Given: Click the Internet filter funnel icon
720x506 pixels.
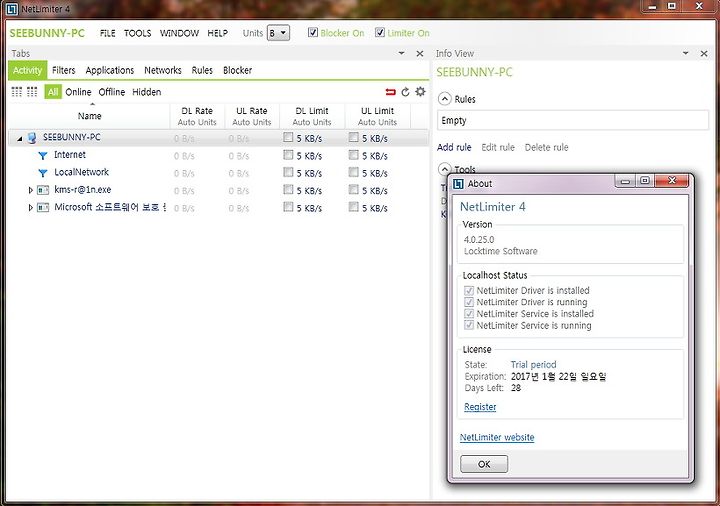Looking at the screenshot, I should (x=43, y=156).
